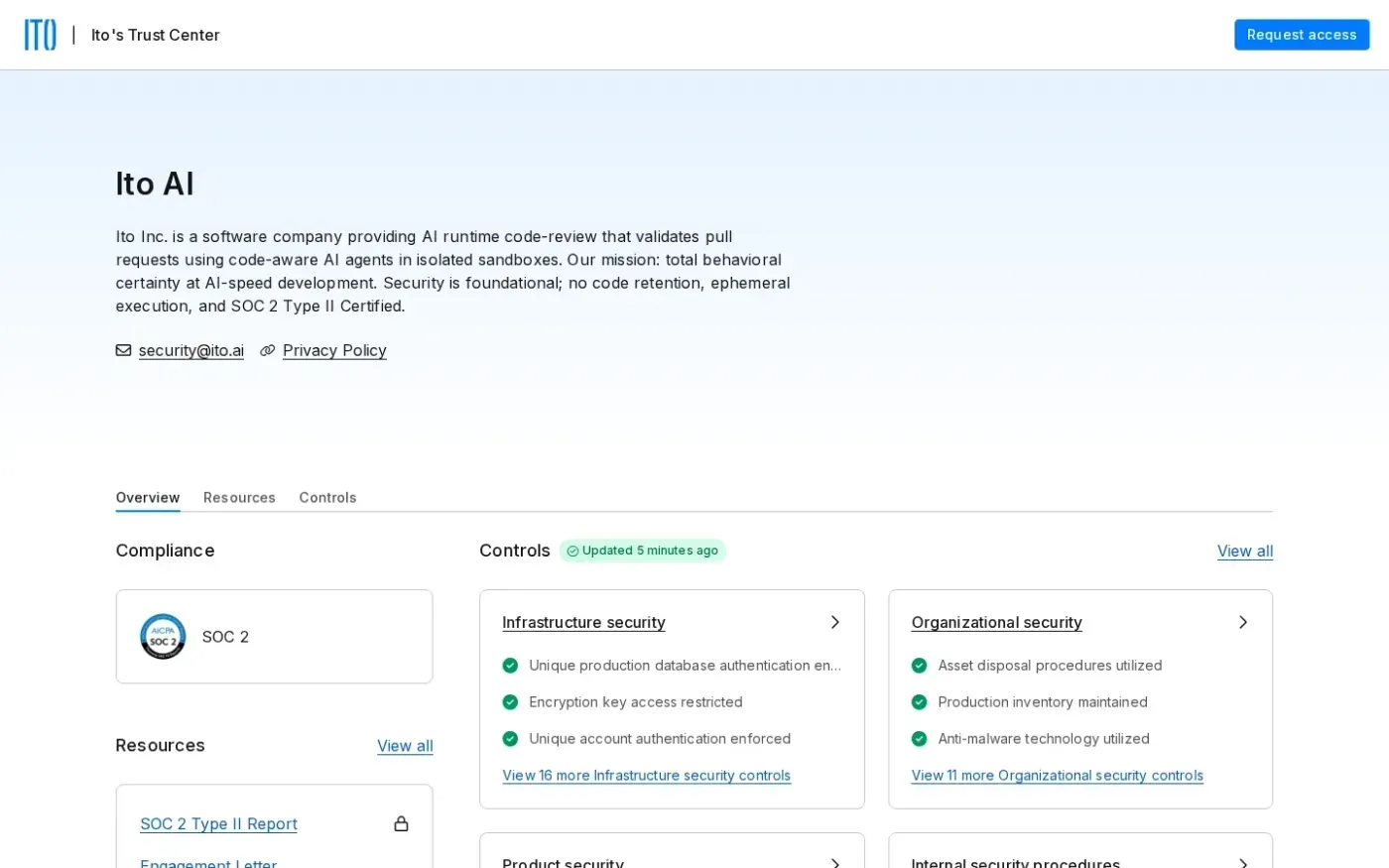Screen dimensions: 1389x868
Task: Expand Infrastructure security with chevron arrow
Action: pos(834,622)
